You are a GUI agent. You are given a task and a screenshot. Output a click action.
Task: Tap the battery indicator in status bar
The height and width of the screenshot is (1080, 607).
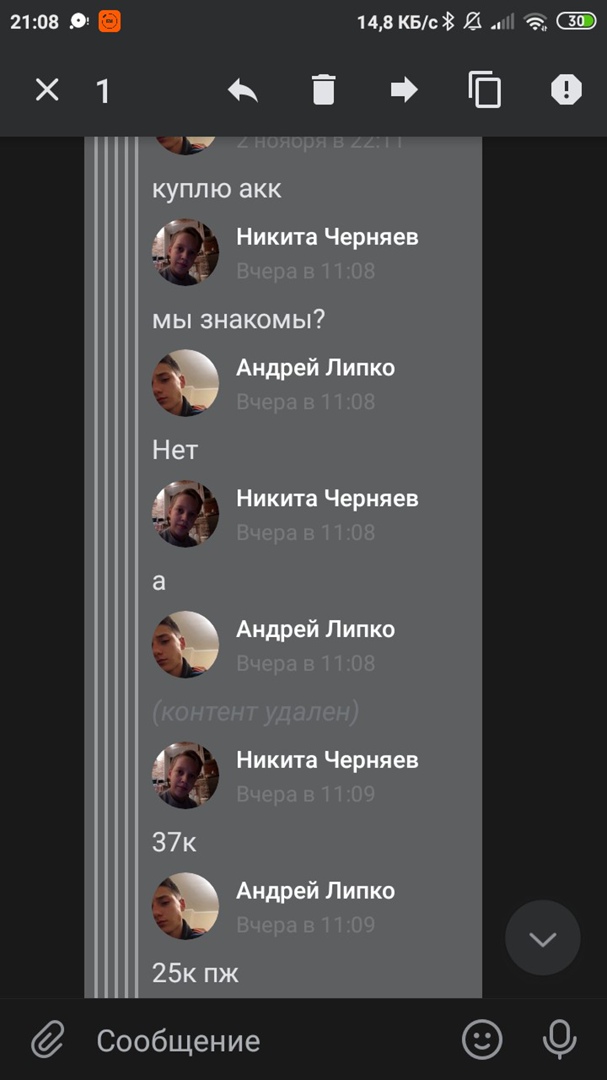(x=576, y=21)
